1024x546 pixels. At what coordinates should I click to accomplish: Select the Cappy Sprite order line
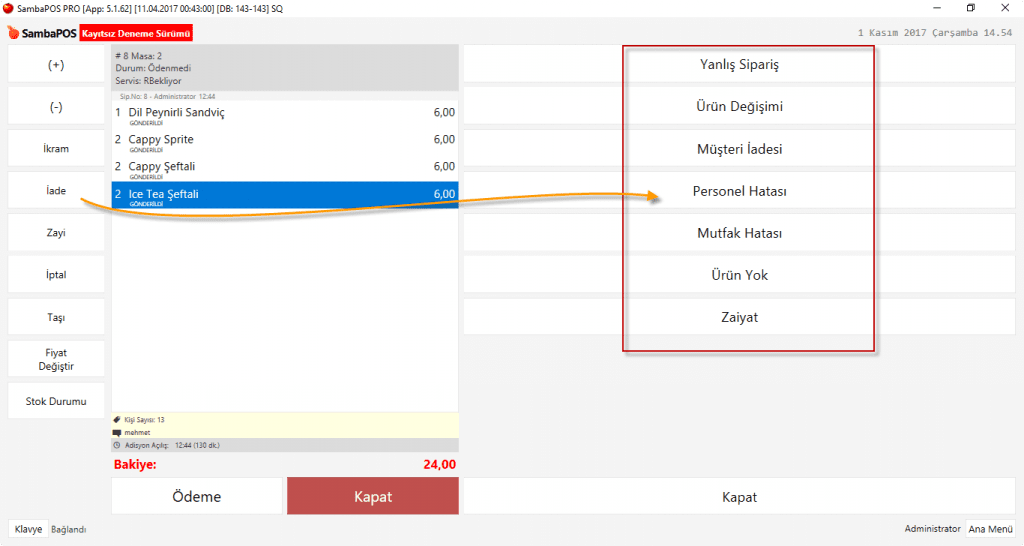284,141
